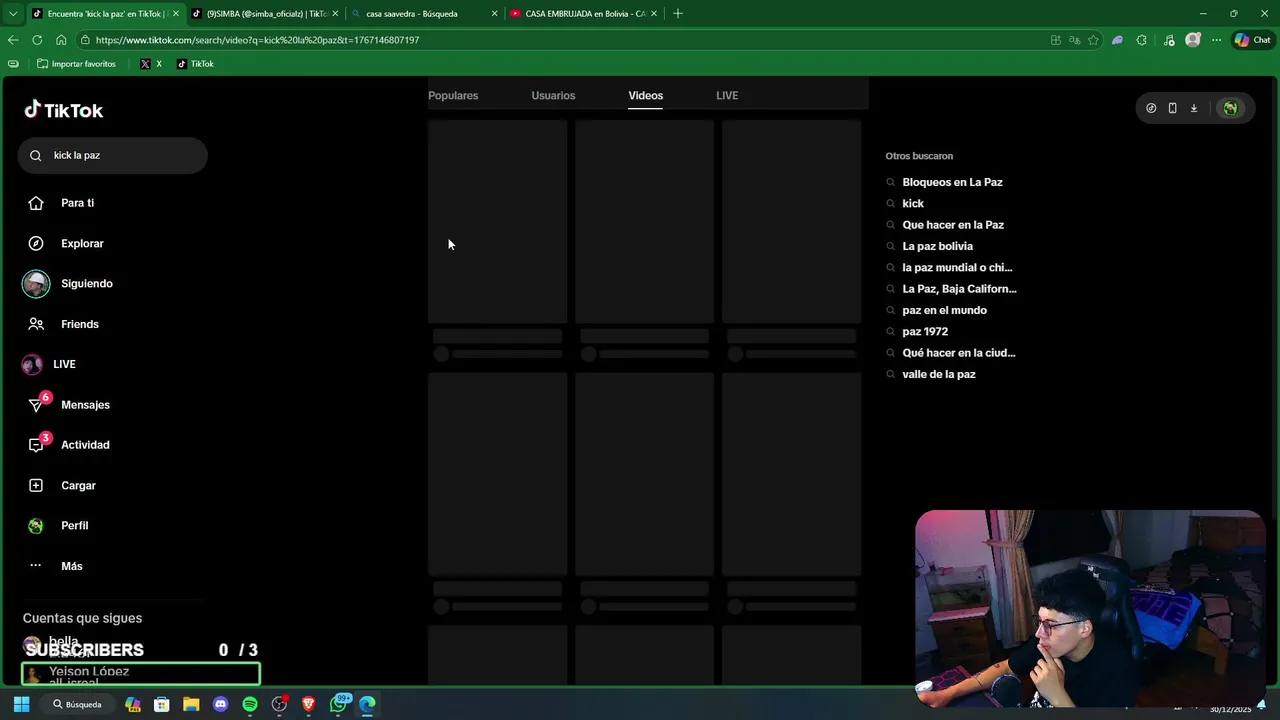Click the 'paz 1972' suggestion
1280x720 pixels.
[925, 331]
